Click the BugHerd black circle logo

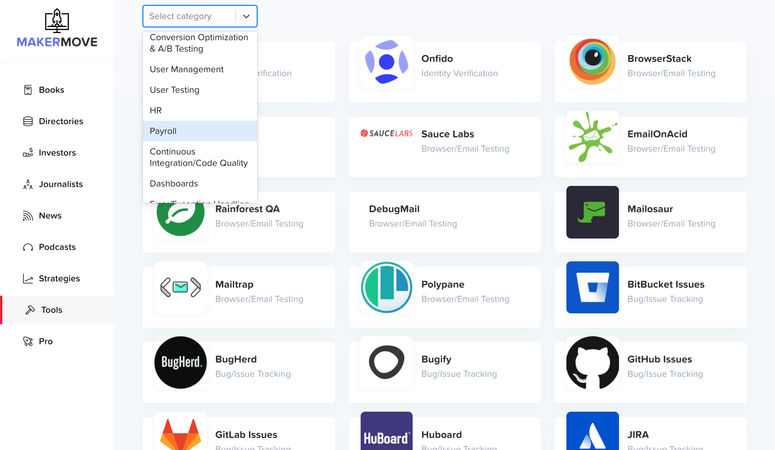click(180, 362)
